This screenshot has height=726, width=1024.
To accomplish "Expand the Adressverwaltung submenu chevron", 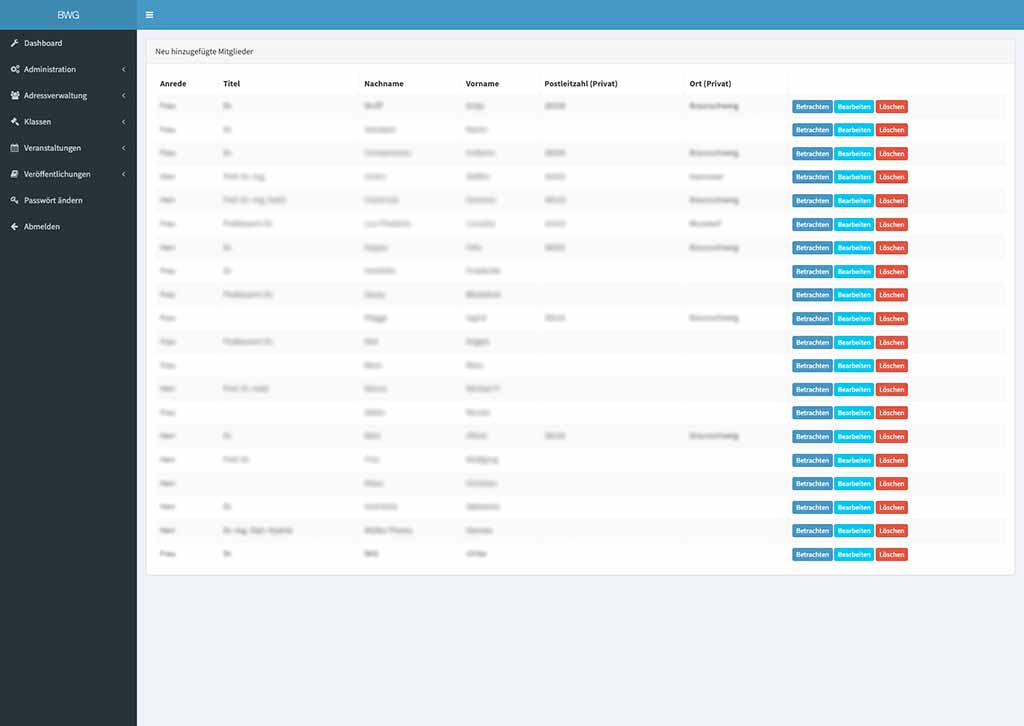I will [123, 96].
